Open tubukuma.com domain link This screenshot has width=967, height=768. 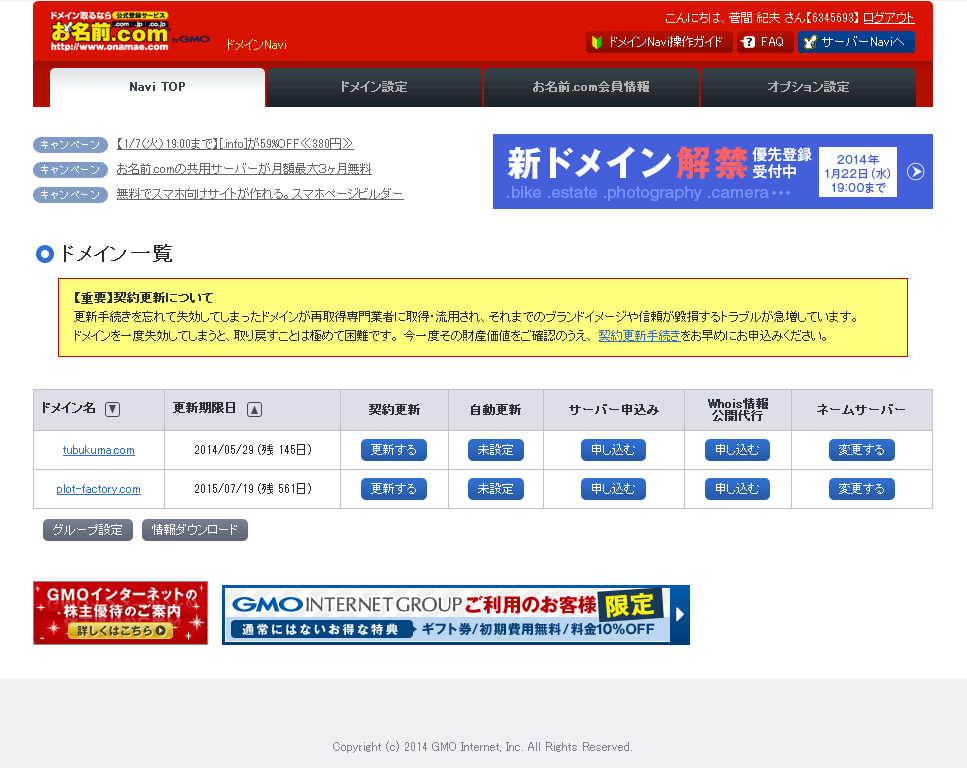pos(99,450)
